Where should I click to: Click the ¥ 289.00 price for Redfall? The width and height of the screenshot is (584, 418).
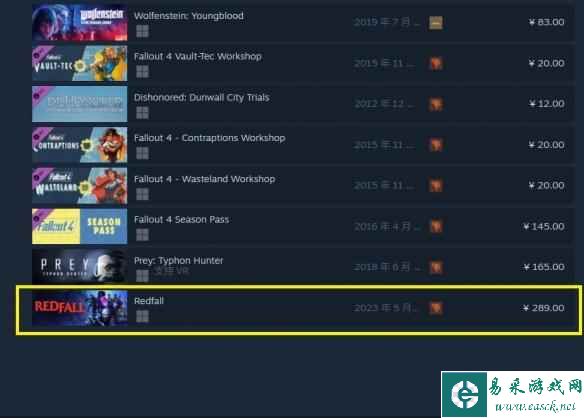(543, 308)
